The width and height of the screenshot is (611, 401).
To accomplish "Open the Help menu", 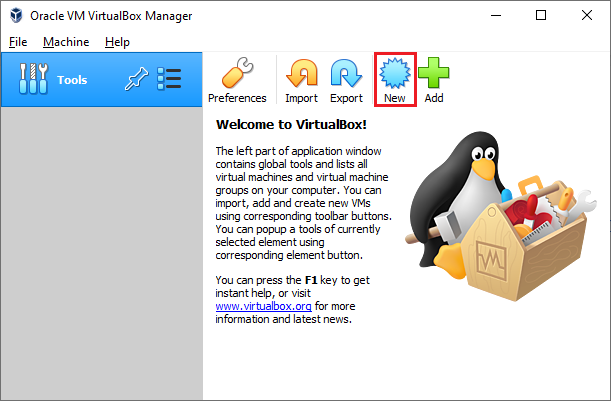I will [x=117, y=42].
